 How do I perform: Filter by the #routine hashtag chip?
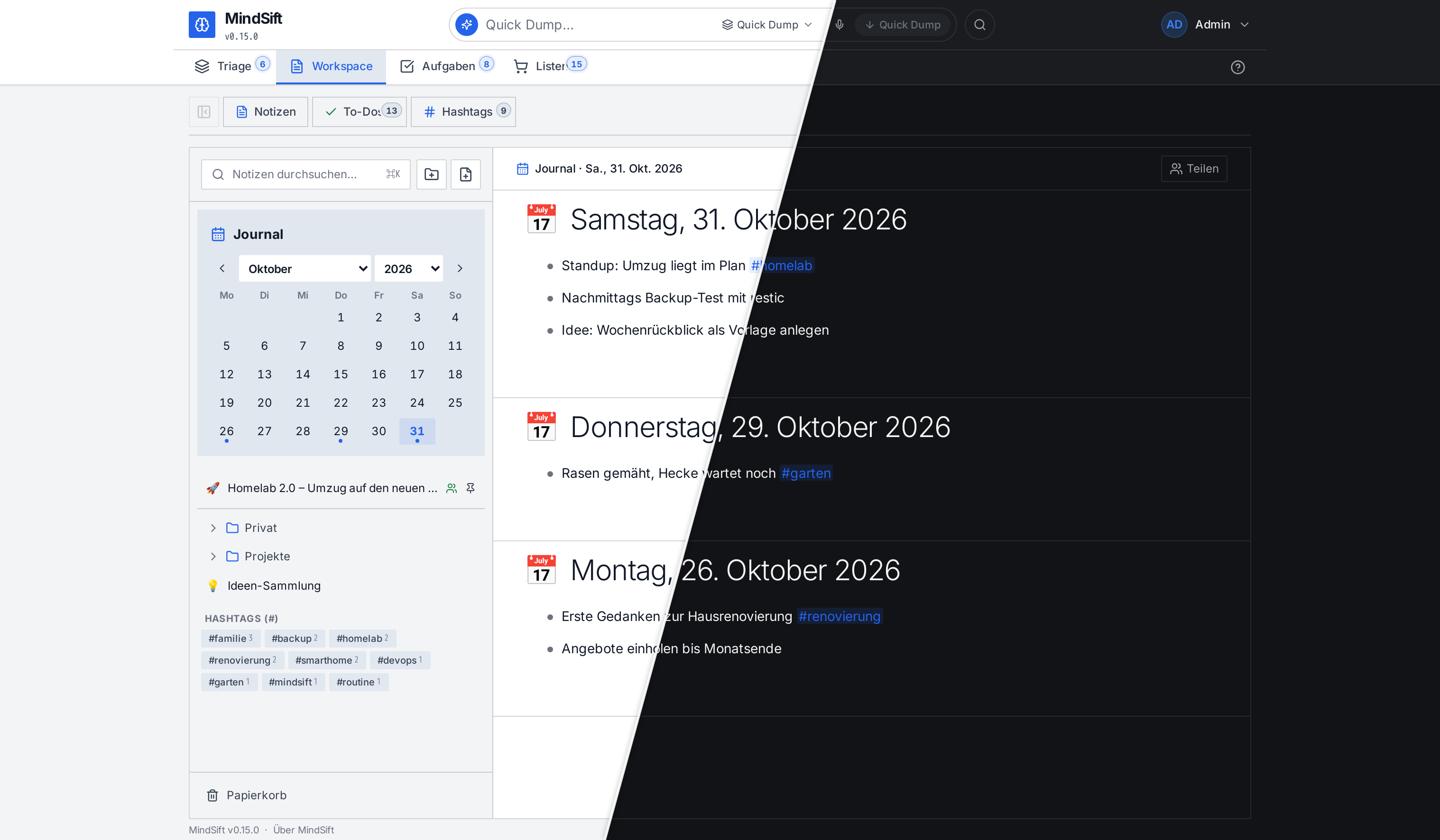pos(359,682)
